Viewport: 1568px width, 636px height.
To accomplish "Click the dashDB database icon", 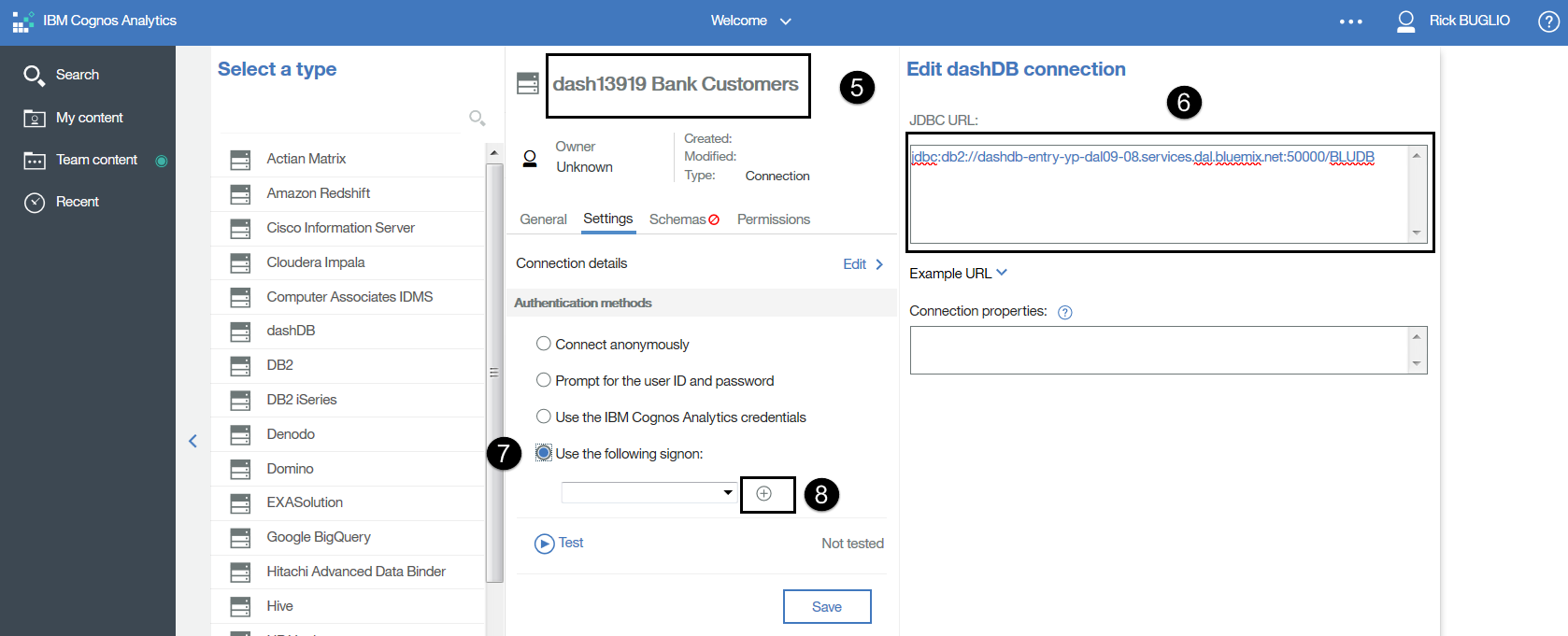I will pos(240,332).
